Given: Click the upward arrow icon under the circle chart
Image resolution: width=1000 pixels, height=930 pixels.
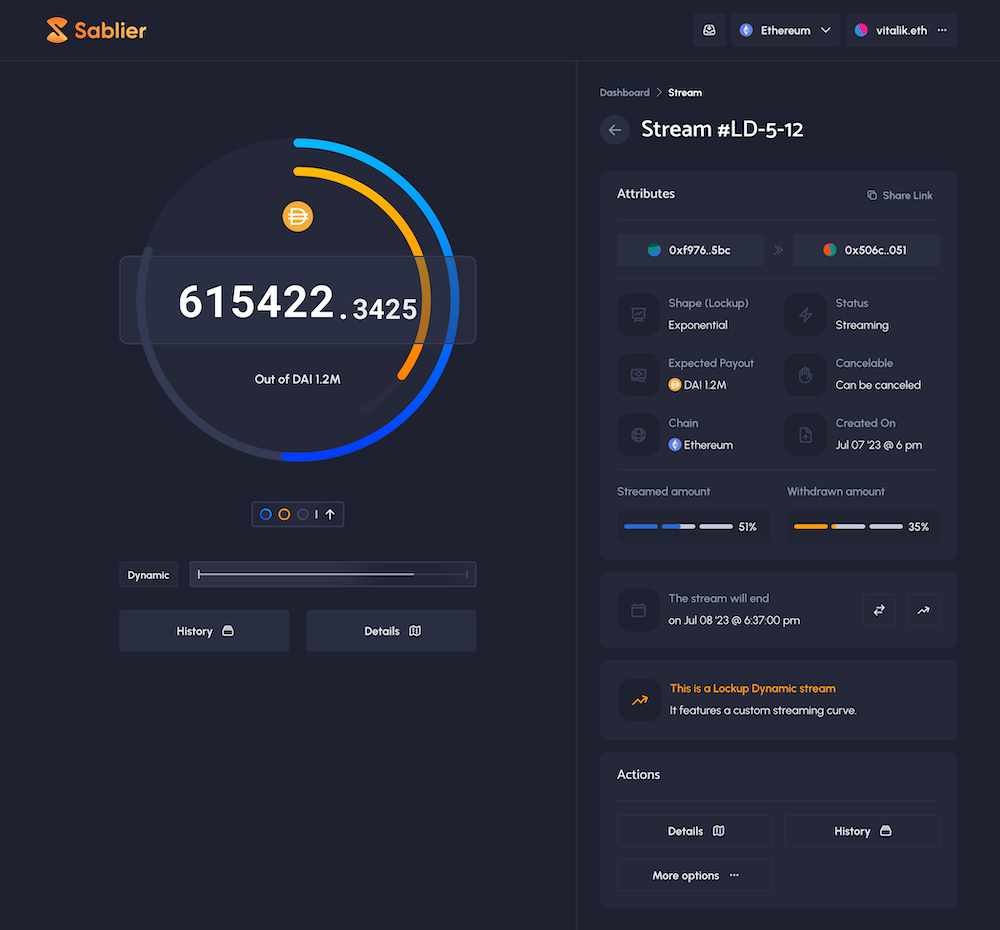Looking at the screenshot, I should 330,514.
